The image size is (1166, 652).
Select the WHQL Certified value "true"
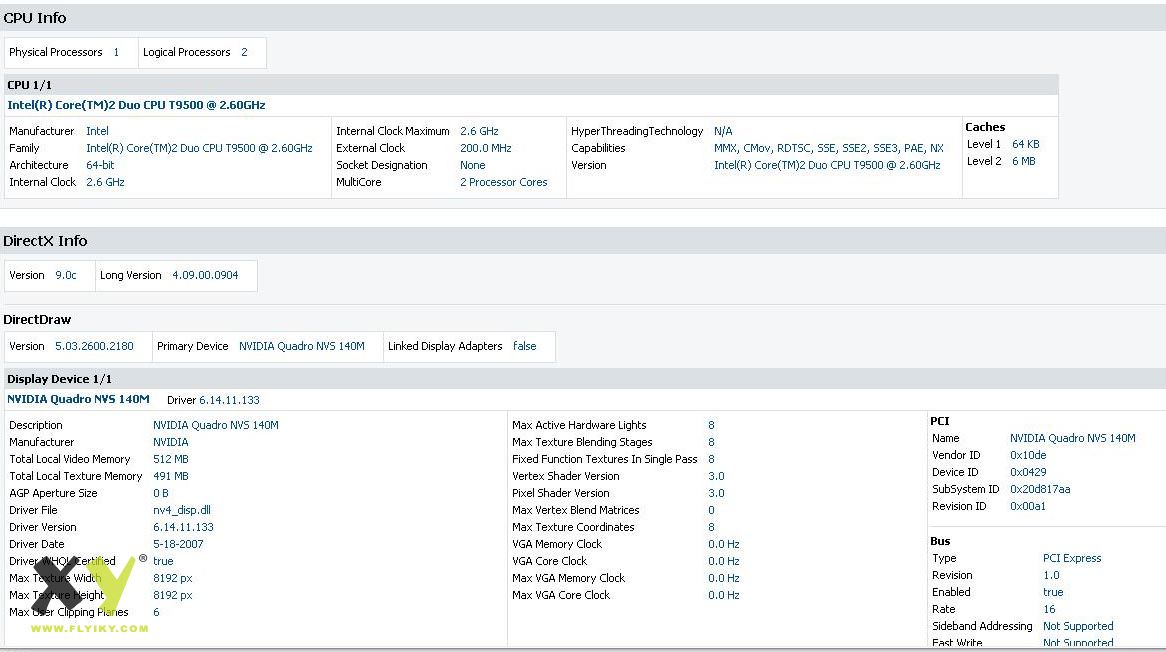click(163, 561)
